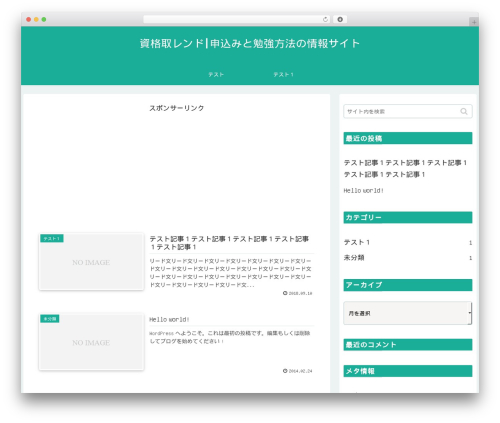500x423 pixels.
Task: Click thumbnail of テスト記事1 post
Action: pyautogui.click(x=91, y=262)
